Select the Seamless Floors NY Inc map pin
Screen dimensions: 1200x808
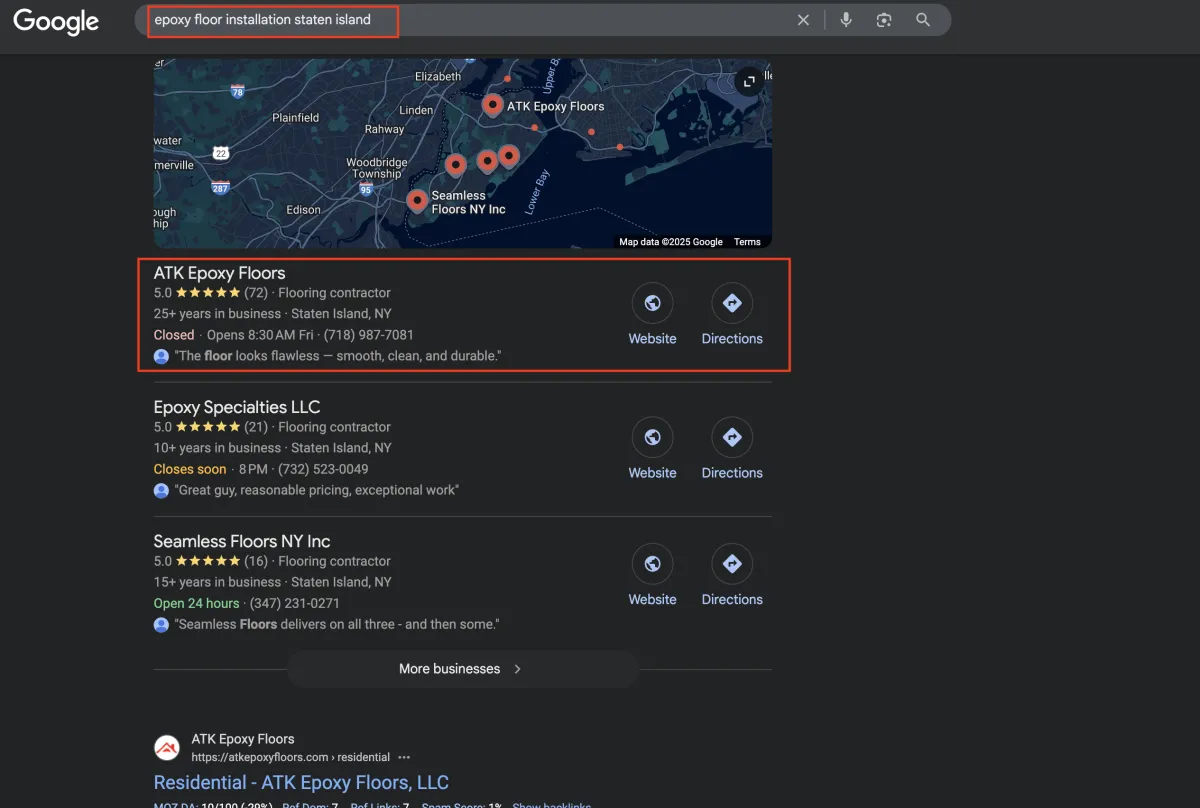click(x=417, y=201)
